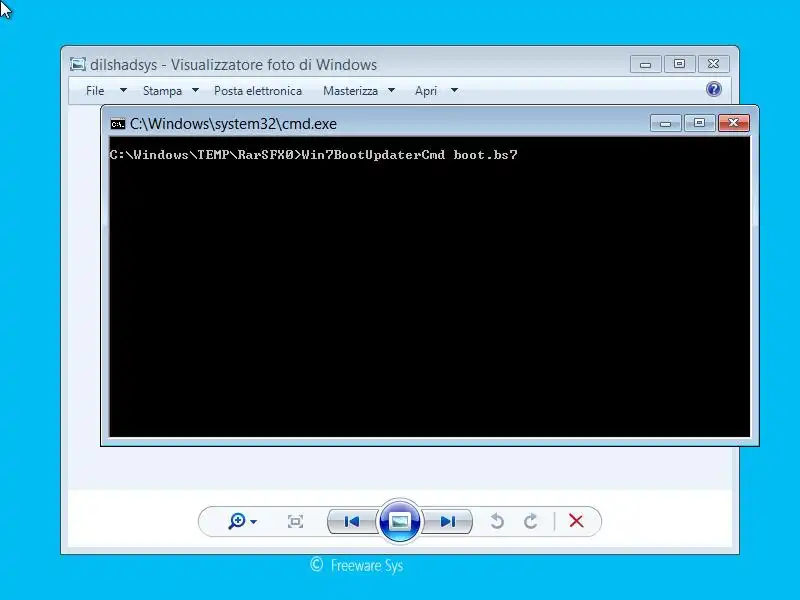Open the blue help question mark icon
The image size is (800, 600).
click(x=713, y=90)
